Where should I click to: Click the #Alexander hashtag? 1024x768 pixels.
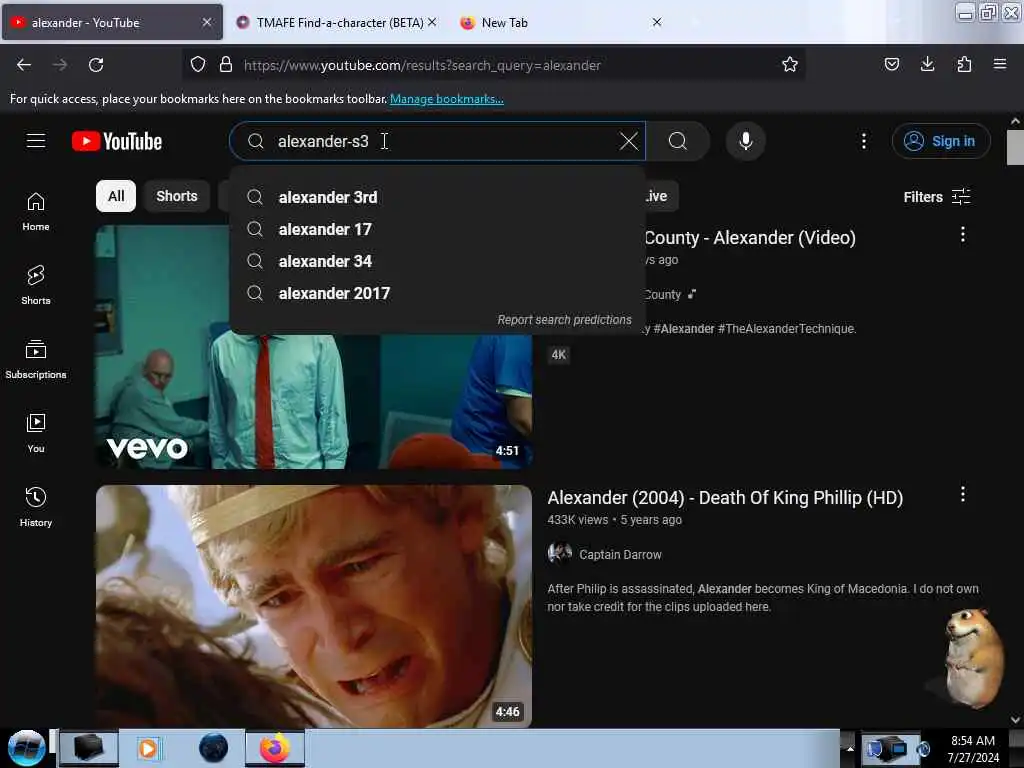coord(684,328)
